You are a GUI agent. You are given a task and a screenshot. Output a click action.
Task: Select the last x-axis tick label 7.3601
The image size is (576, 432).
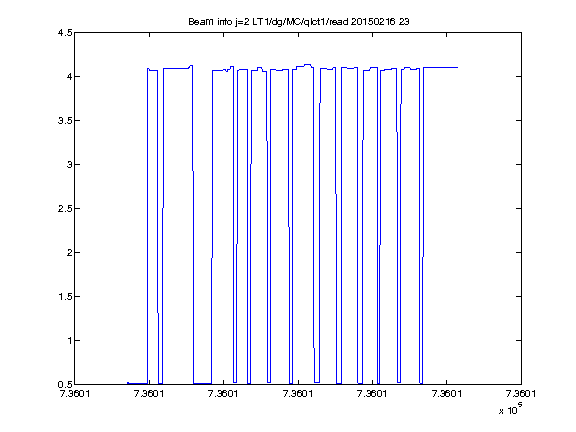[521, 394]
